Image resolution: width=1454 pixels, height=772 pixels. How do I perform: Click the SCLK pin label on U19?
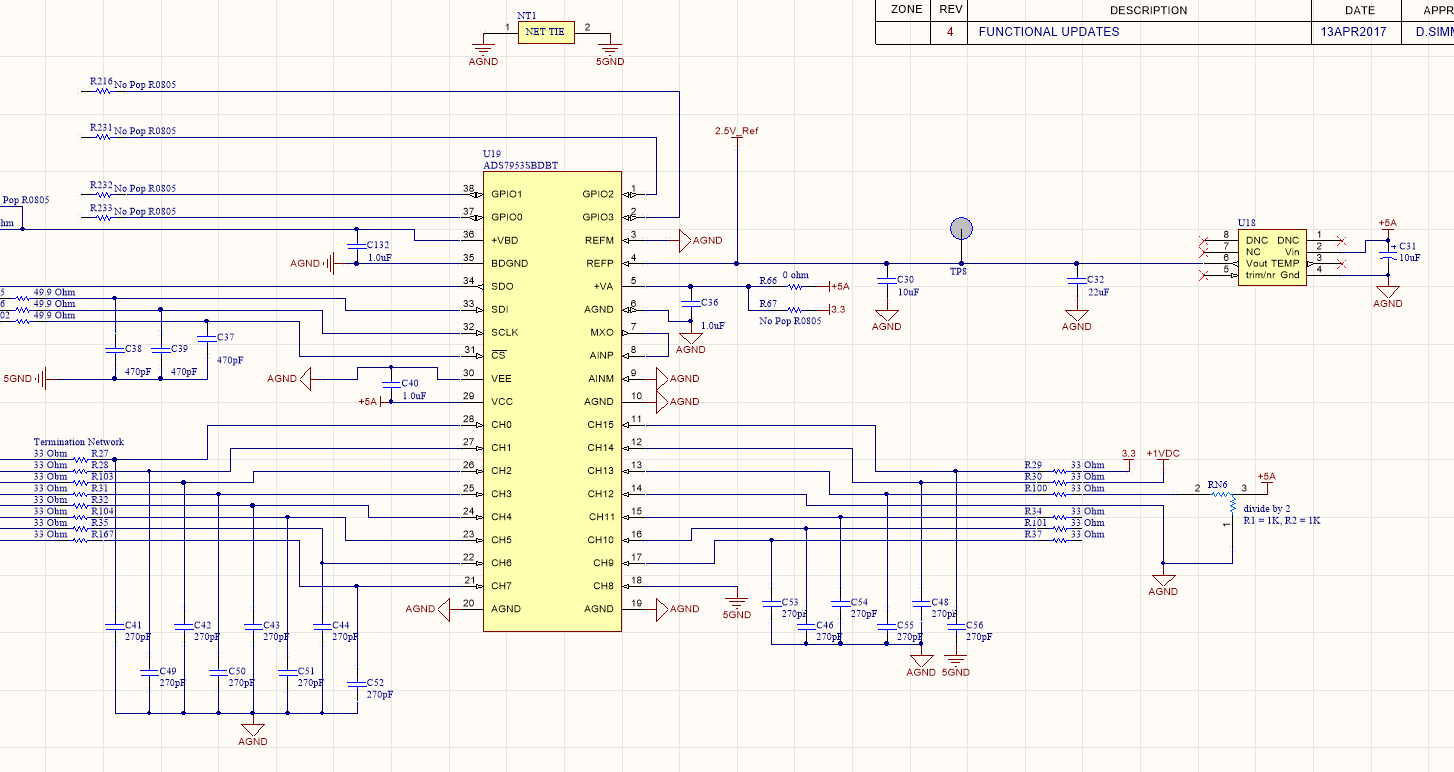coord(505,332)
